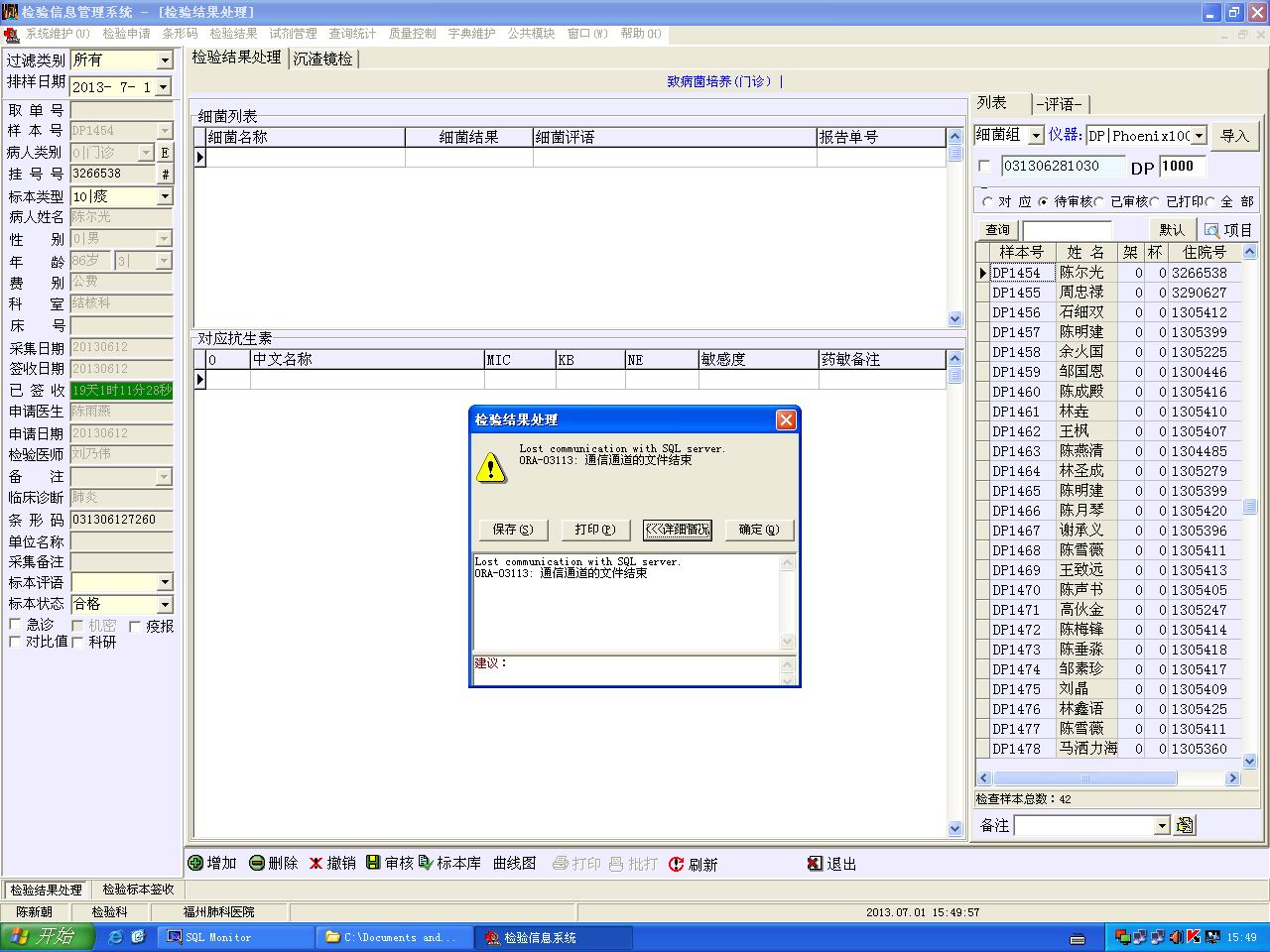Select the 已审核 radio button
This screenshot has height=952, width=1270.
tap(1099, 202)
